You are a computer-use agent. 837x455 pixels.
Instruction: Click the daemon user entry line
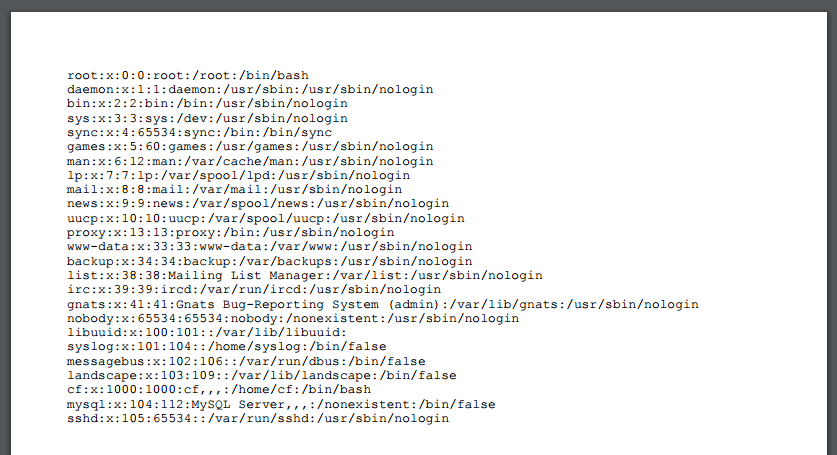tap(250, 89)
